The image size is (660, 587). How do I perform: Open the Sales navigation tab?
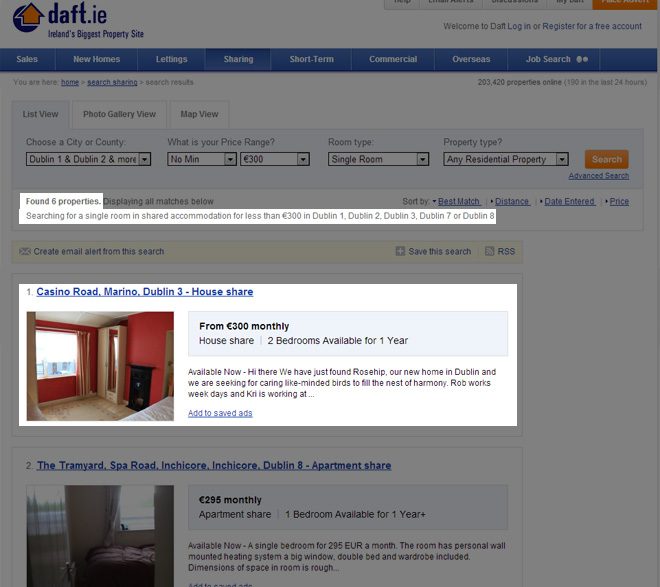point(27,59)
